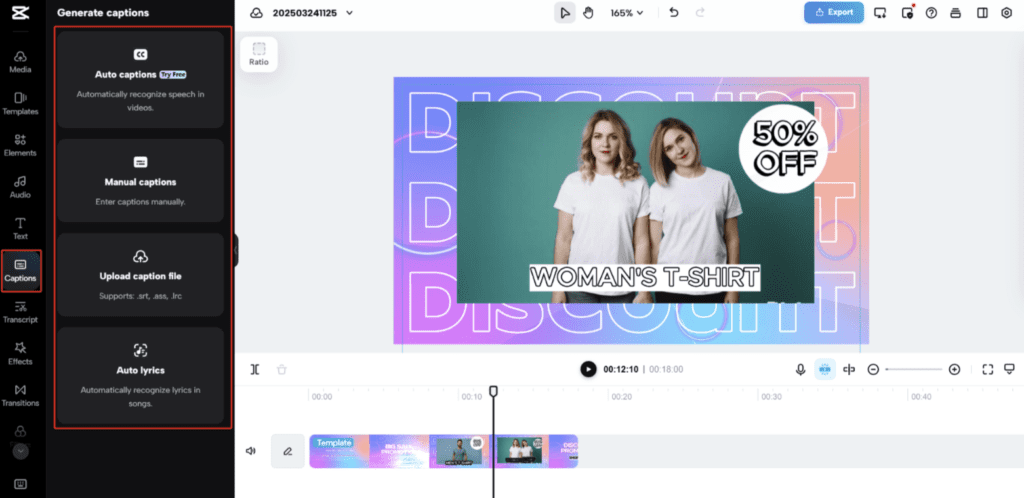Image resolution: width=1024 pixels, height=498 pixels.
Task: Click the playhead handle on the timeline
Action: (493, 390)
